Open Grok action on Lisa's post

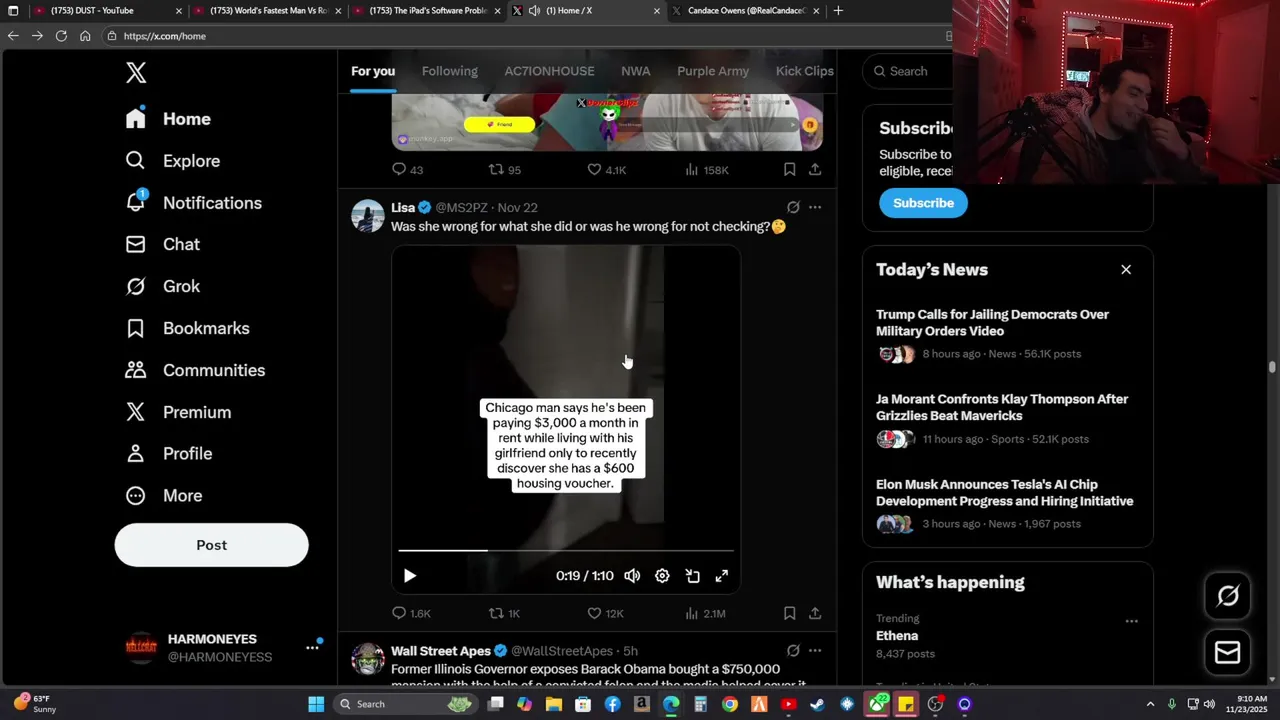pyautogui.click(x=793, y=207)
